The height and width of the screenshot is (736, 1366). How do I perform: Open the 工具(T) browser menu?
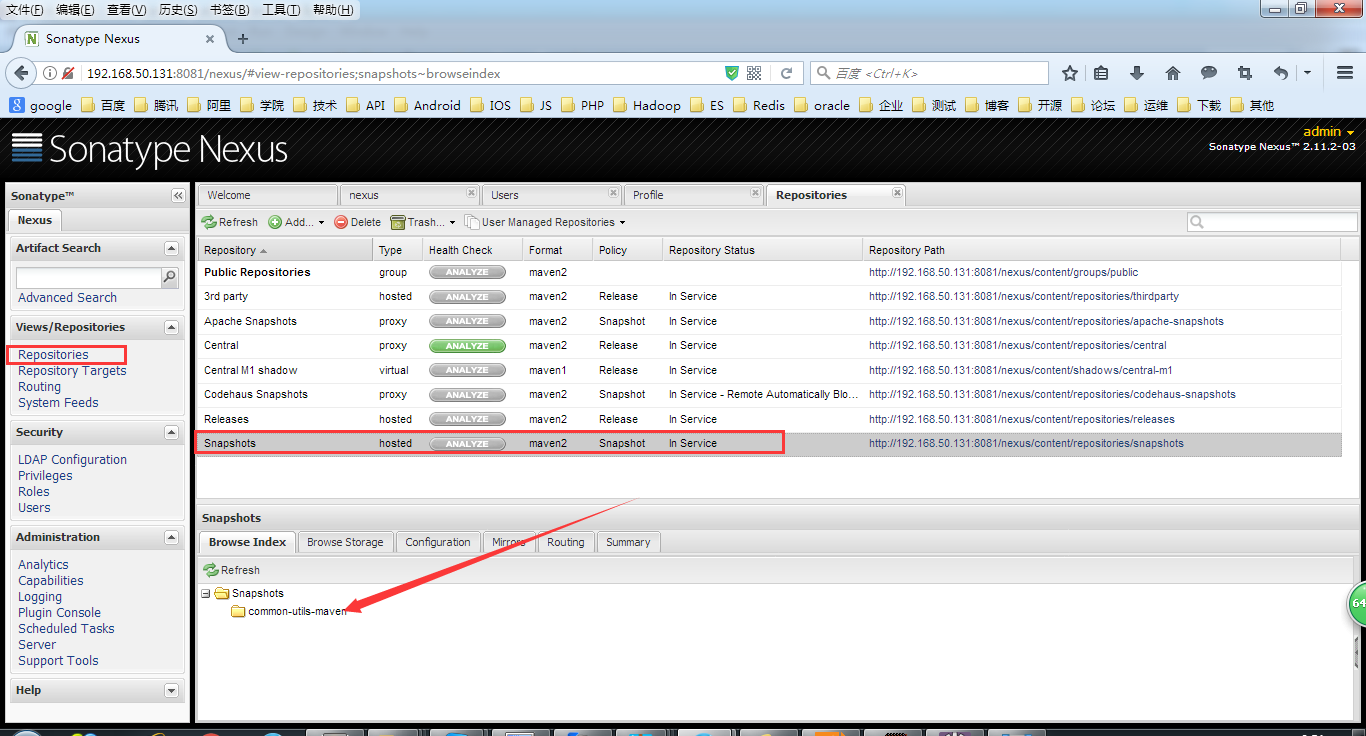tap(281, 10)
